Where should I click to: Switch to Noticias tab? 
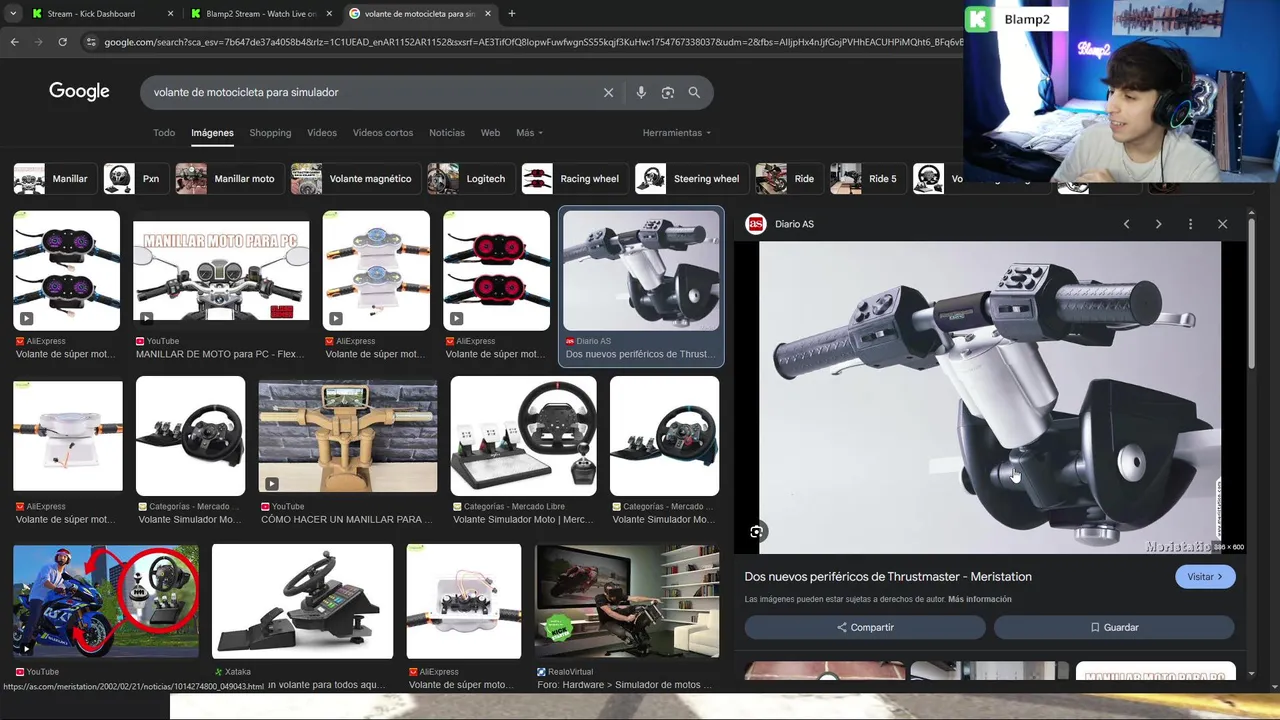(x=447, y=133)
